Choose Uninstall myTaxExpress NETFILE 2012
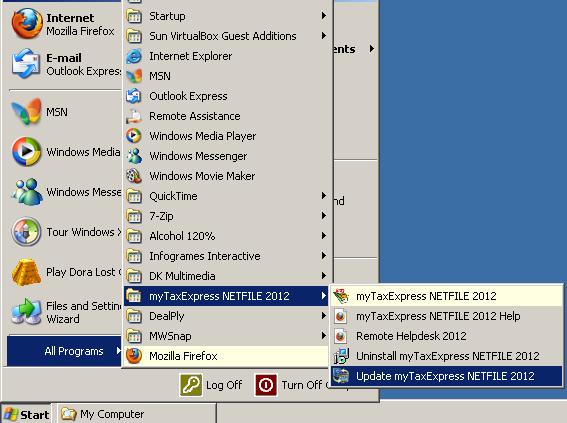The width and height of the screenshot is (567, 423). pyautogui.click(x=447, y=356)
